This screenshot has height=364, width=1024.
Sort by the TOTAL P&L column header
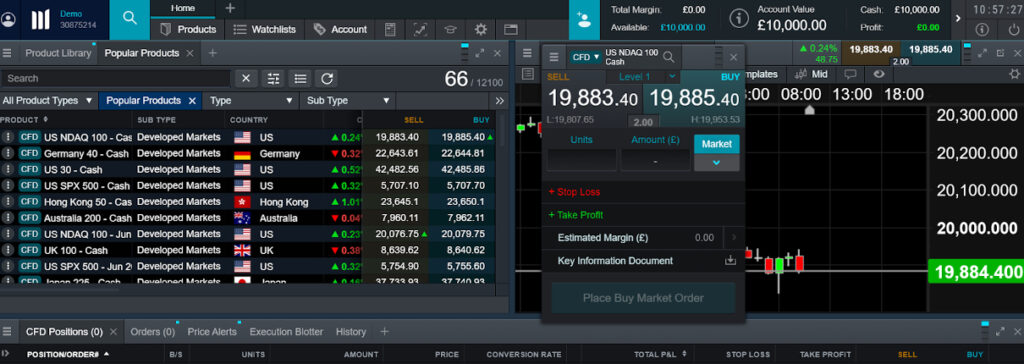coord(660,354)
